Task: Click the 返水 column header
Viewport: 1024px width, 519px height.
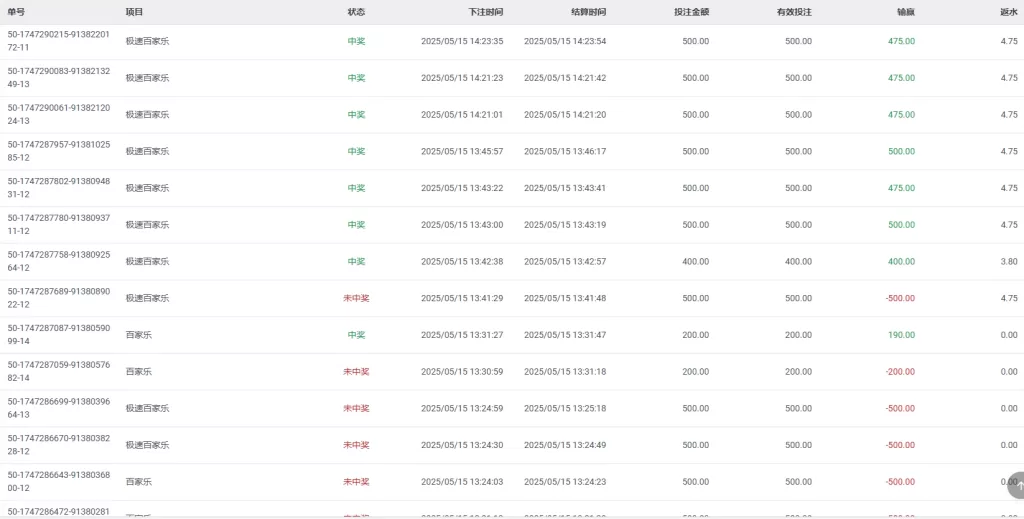Action: click(1008, 12)
